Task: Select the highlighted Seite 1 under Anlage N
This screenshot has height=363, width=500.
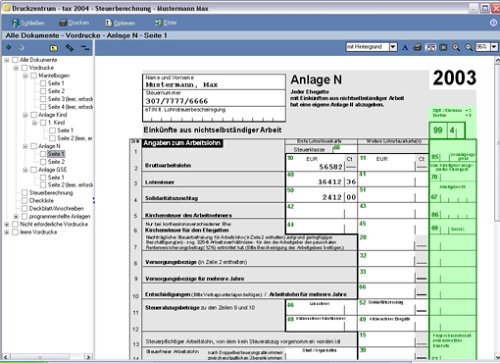Action: [x=56, y=154]
